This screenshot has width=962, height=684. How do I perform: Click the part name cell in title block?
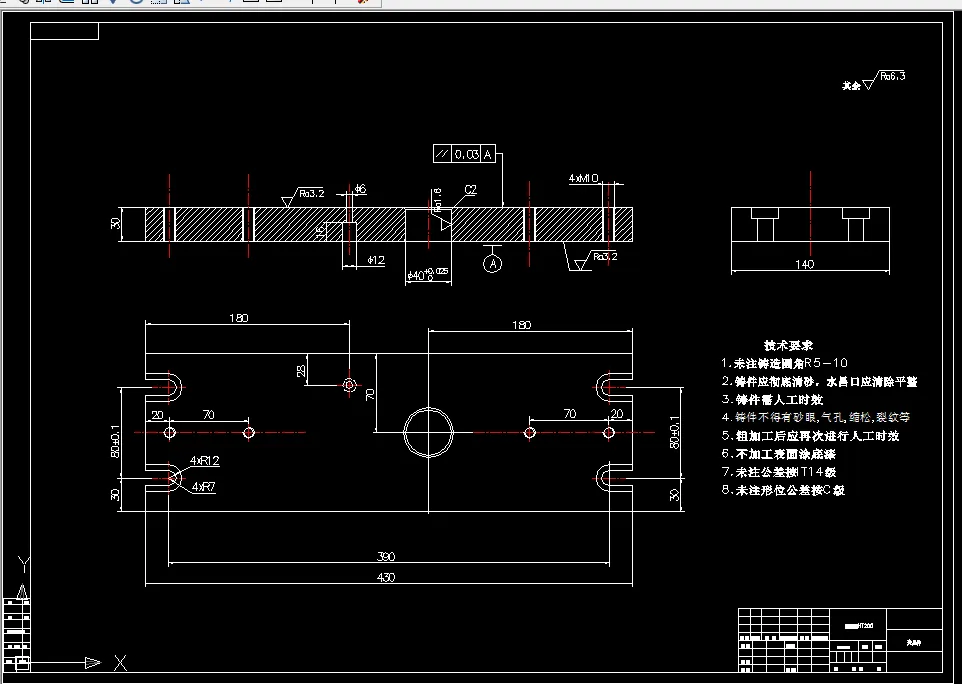(x=914, y=643)
